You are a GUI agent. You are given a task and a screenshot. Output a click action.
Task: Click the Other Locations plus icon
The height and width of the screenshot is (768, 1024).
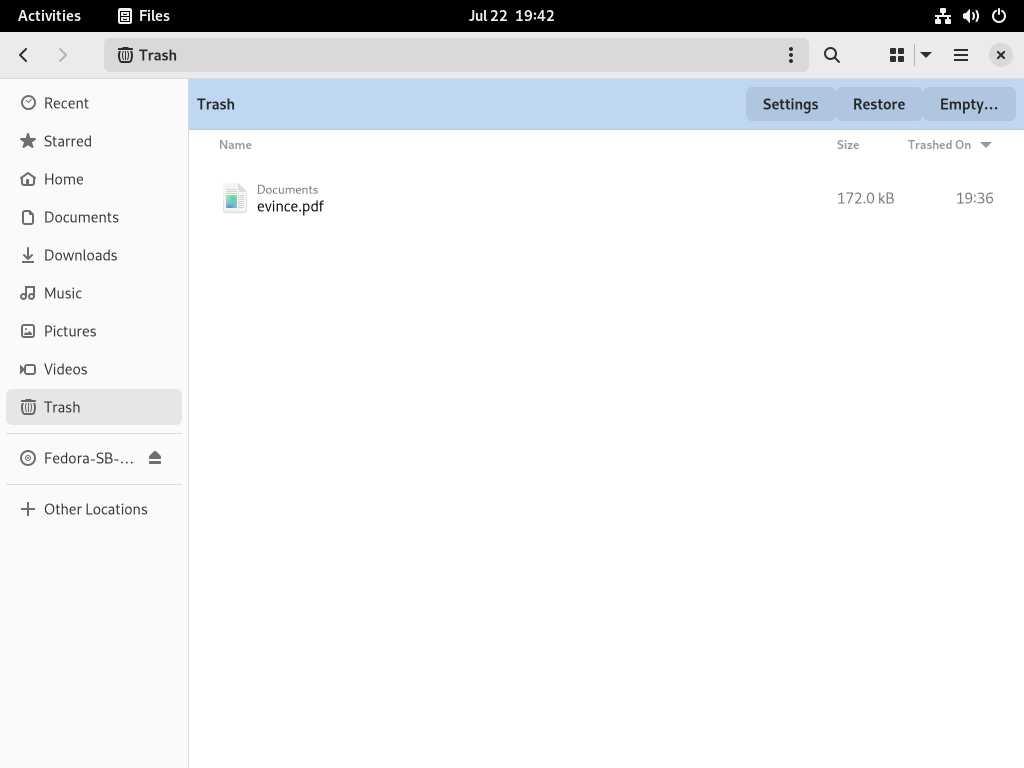(28, 509)
